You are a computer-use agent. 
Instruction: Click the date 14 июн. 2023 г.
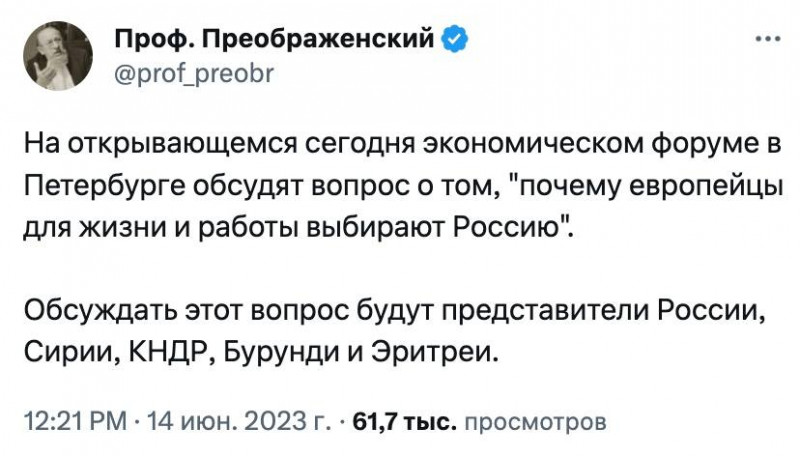[239, 422]
